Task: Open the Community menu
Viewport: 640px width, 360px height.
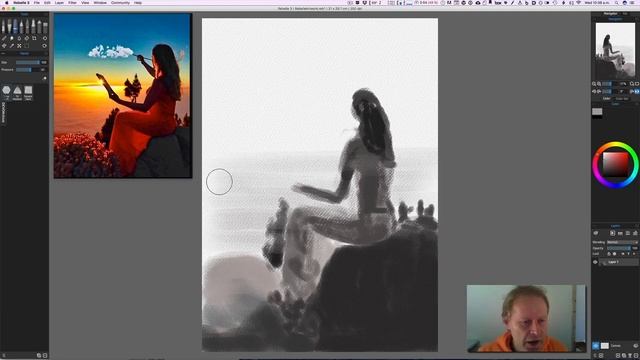Action: [120, 2]
